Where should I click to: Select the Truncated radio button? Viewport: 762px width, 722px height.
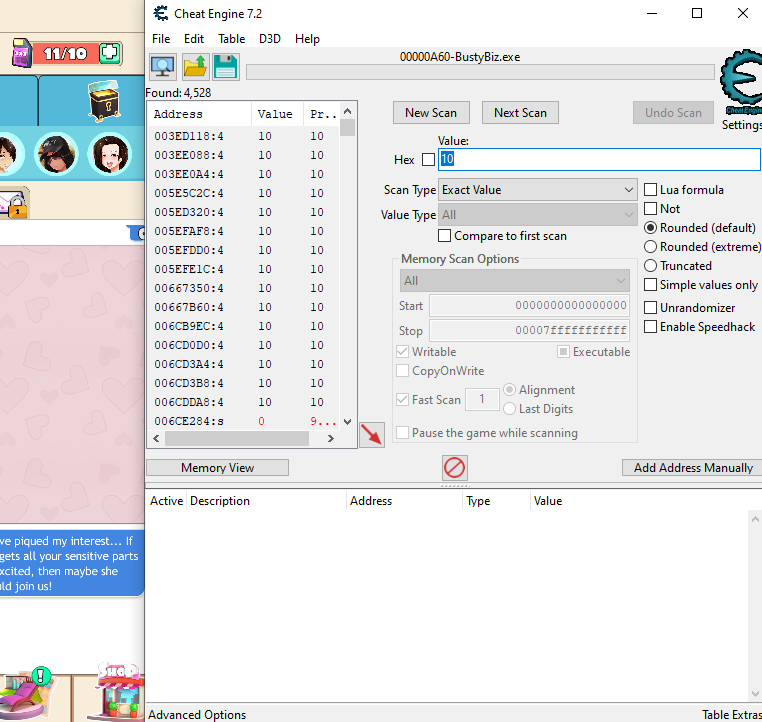650,266
